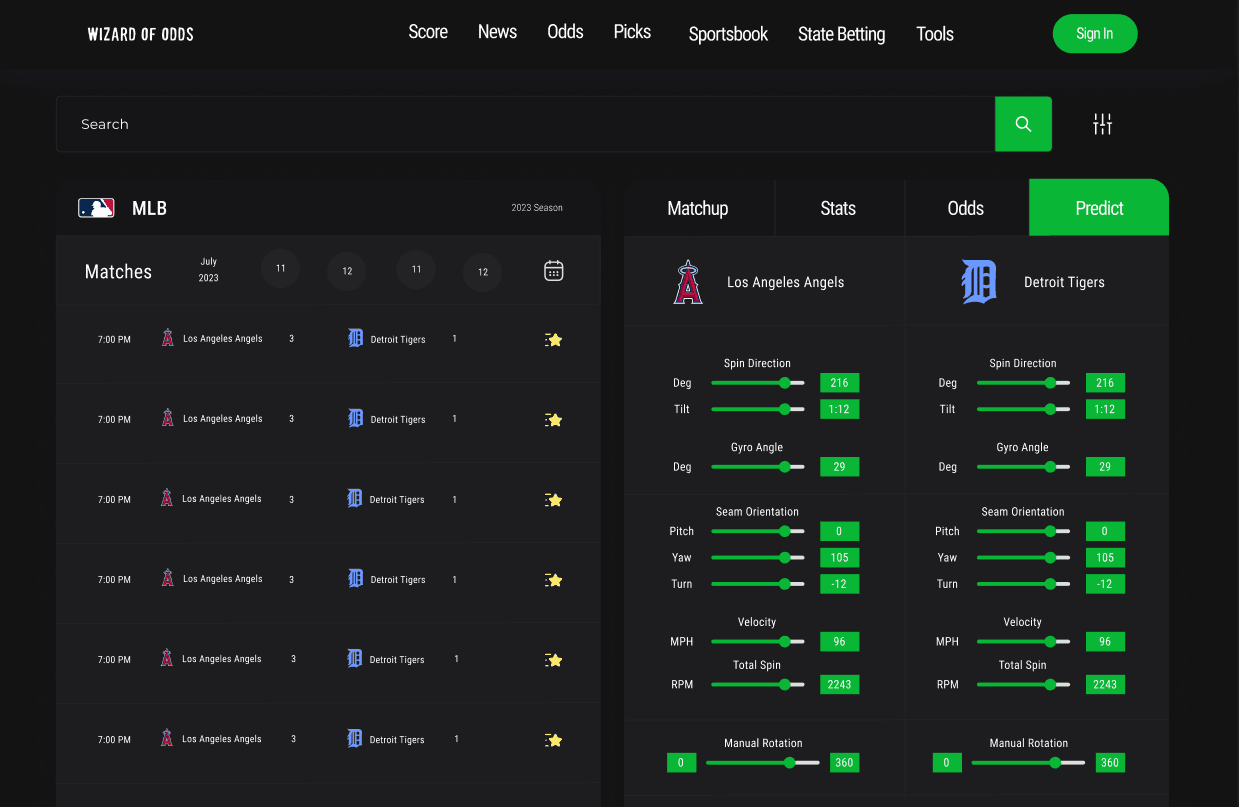1239x807 pixels.
Task: Adjust Angels Manual Rotation slider
Action: [x=763, y=763]
